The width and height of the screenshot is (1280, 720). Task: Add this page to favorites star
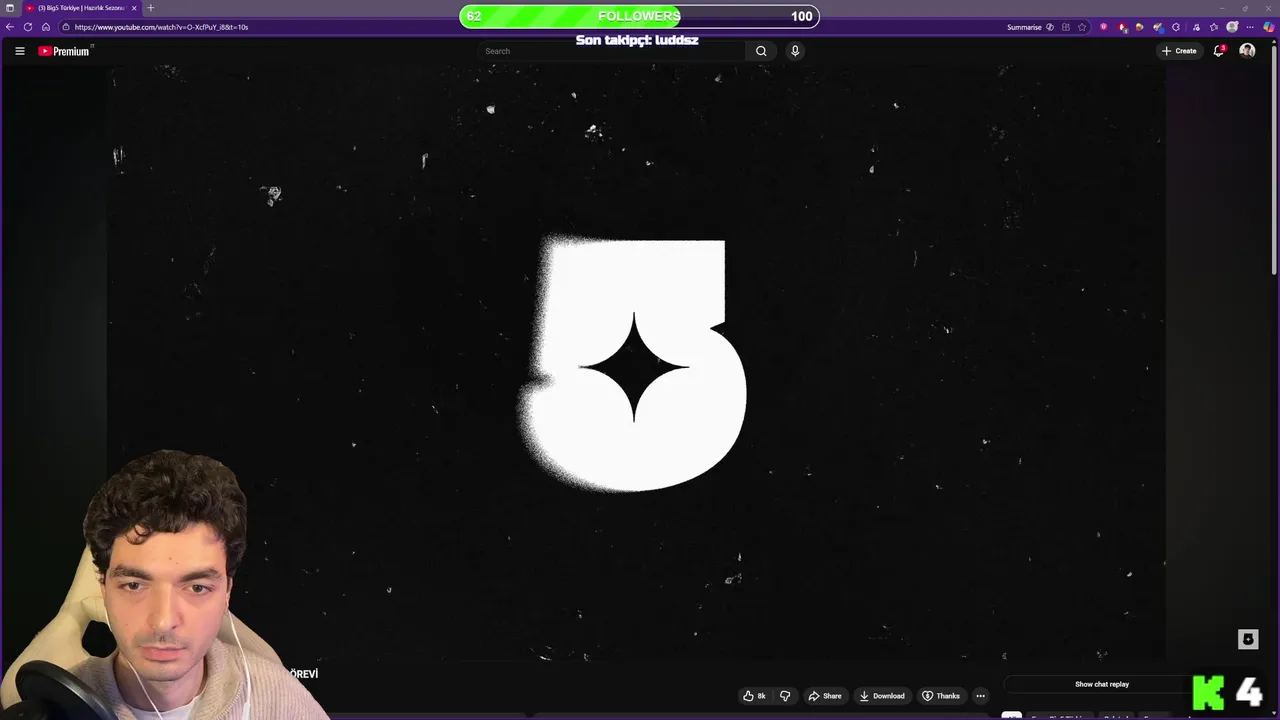1082,27
